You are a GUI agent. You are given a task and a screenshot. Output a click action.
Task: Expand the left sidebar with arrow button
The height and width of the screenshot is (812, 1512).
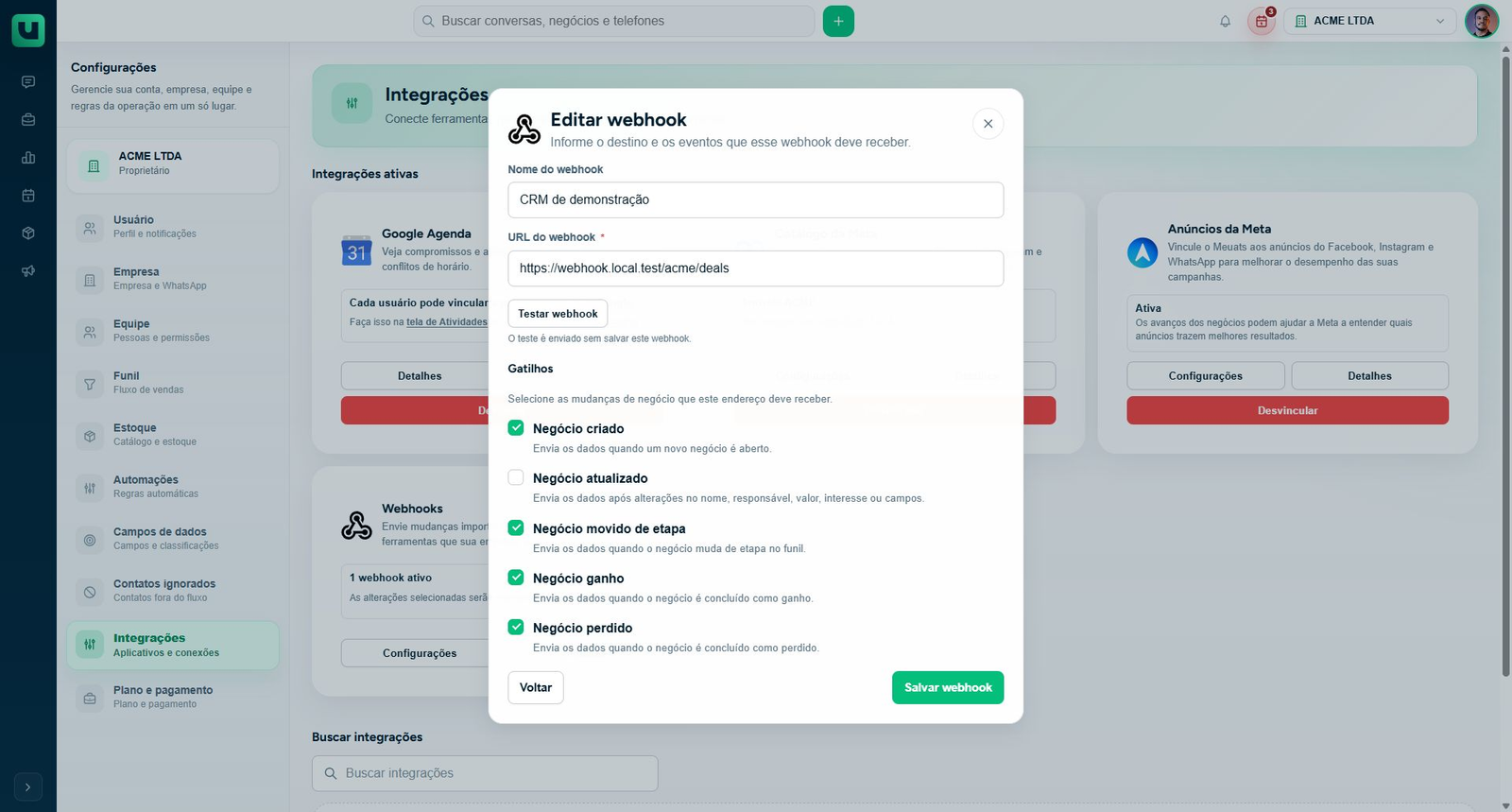pos(28,786)
